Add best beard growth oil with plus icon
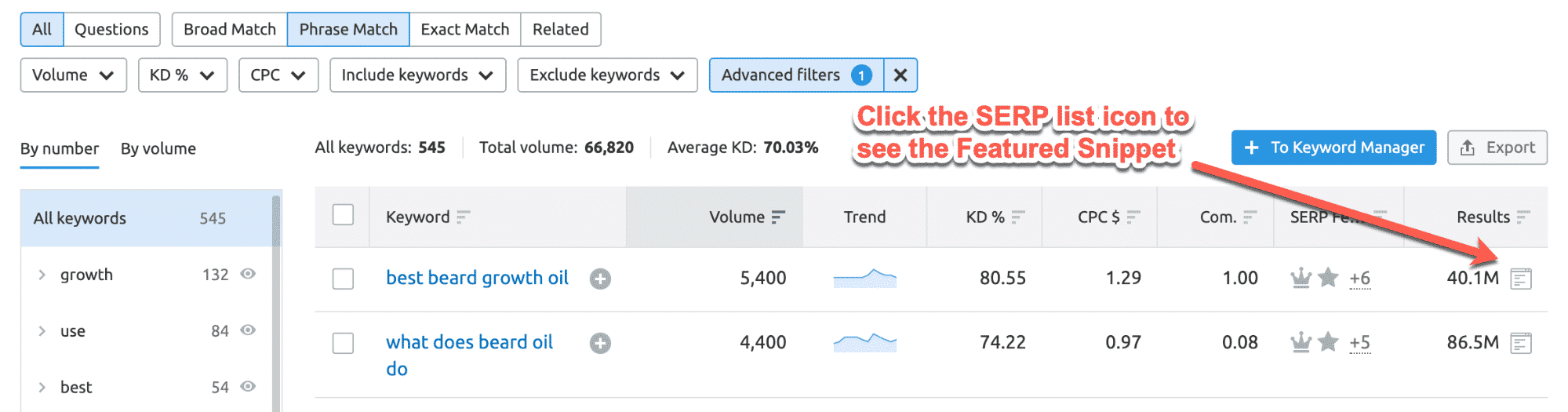 (x=600, y=279)
